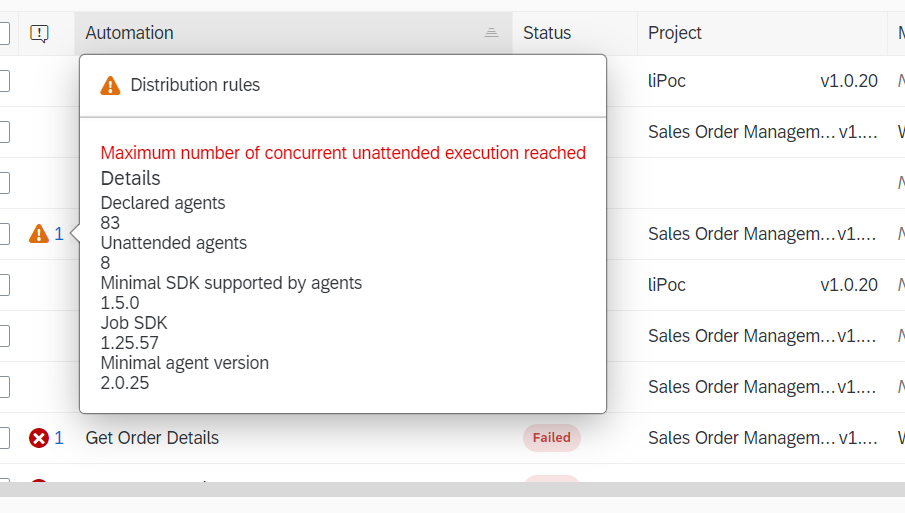Click the red maximum concurrent execution message

pyautogui.click(x=343, y=153)
